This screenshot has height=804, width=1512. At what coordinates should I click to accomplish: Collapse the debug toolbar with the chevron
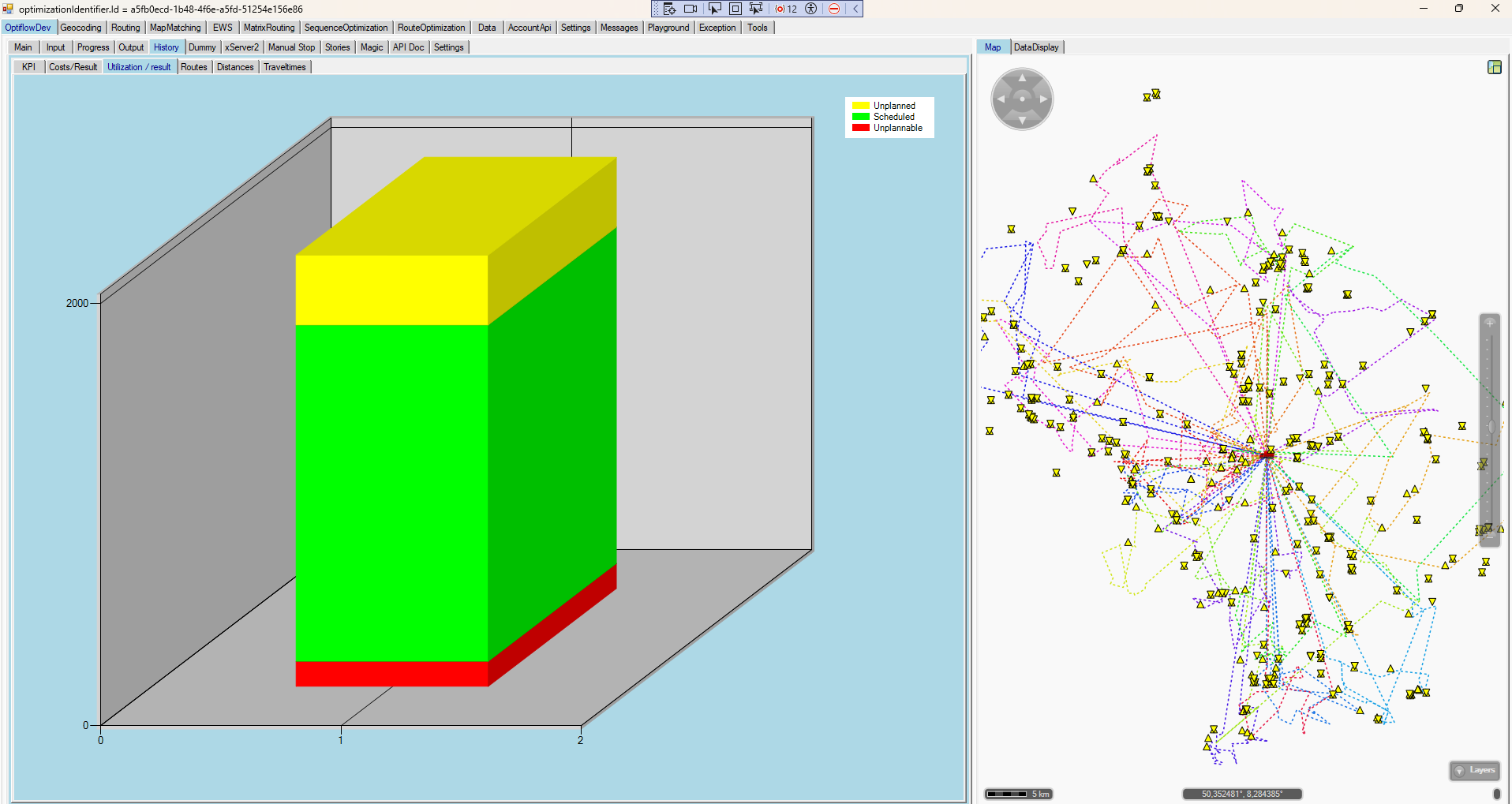pos(855,9)
